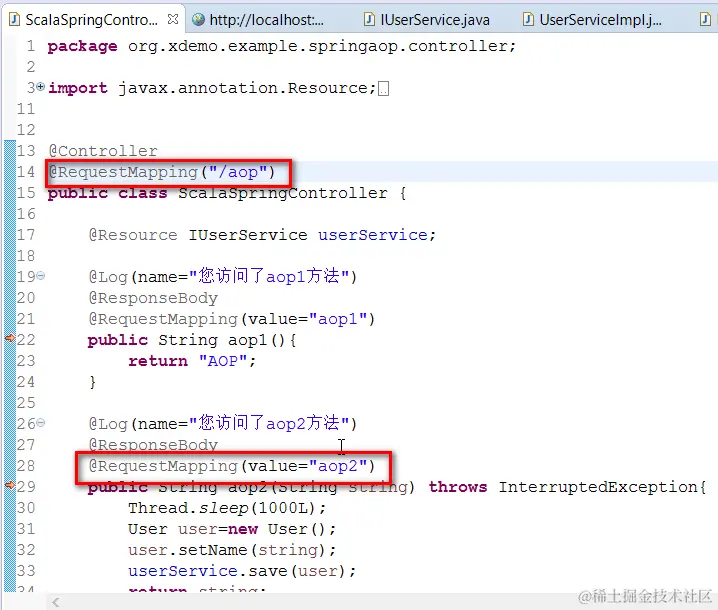The image size is (718, 610).
Task: Click the return "AOP" statement
Action: [192, 361]
